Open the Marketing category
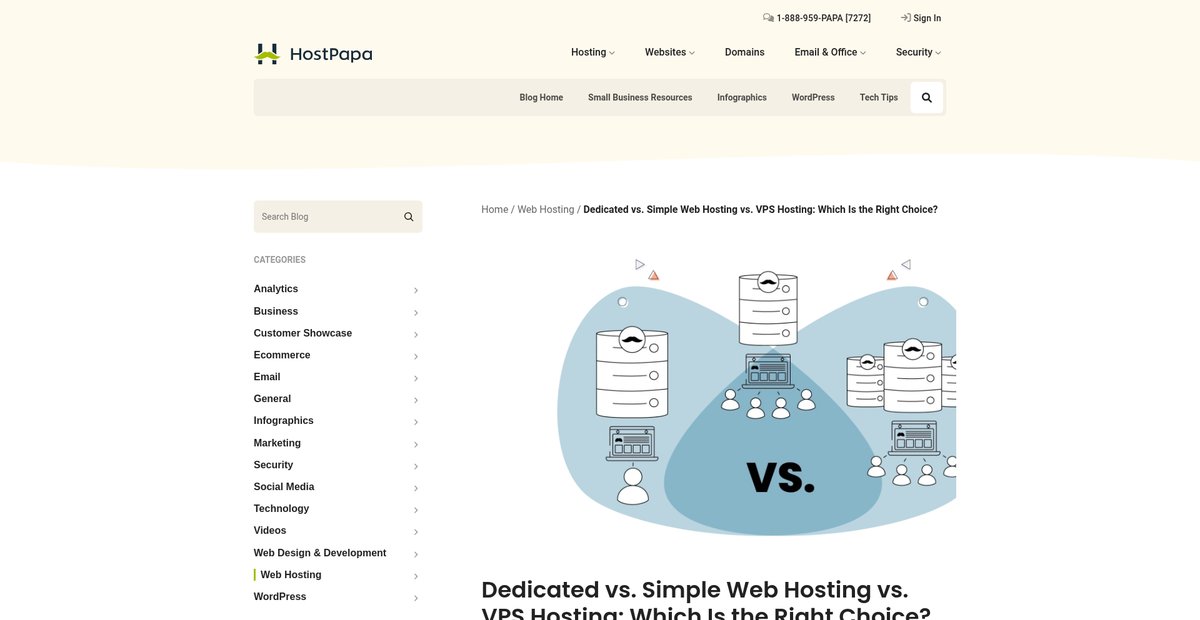 [277, 443]
